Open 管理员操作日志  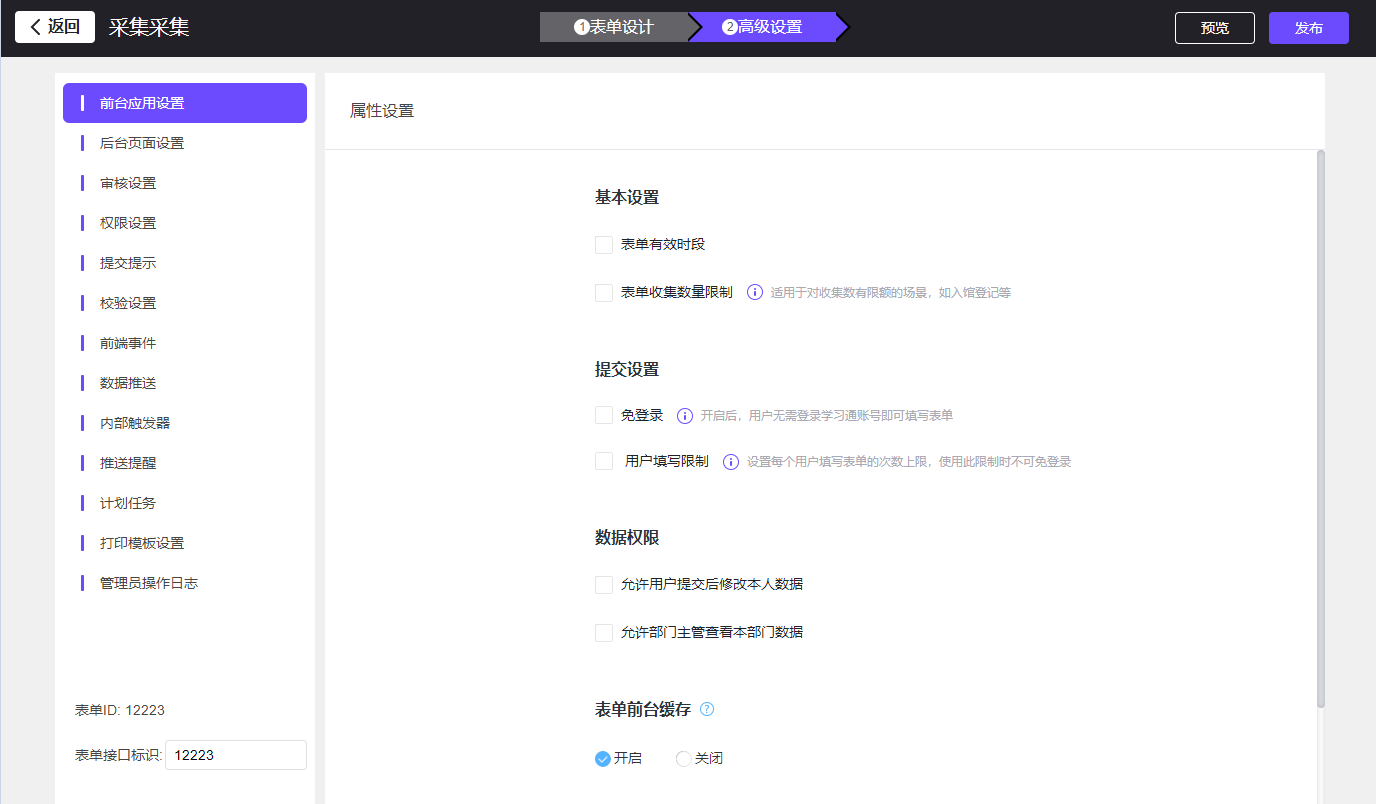[185, 583]
